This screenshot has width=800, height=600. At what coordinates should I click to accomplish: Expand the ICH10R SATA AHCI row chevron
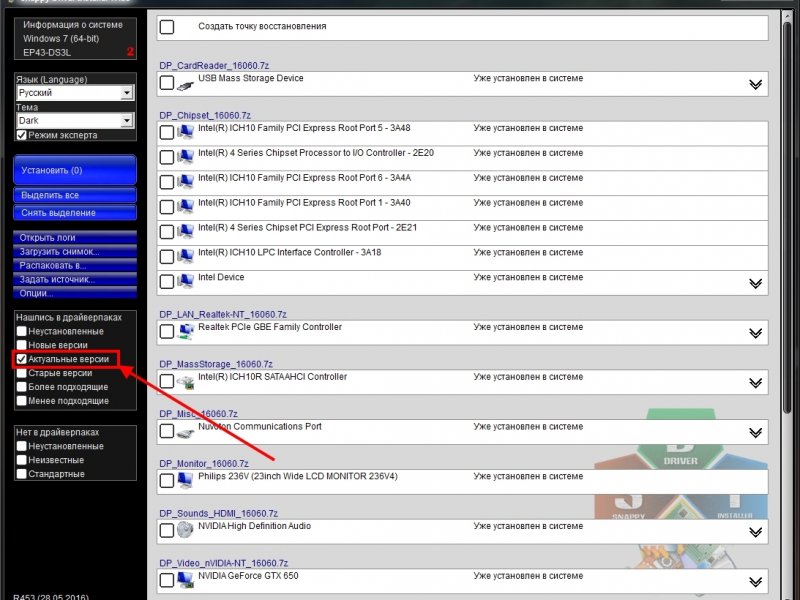point(756,383)
